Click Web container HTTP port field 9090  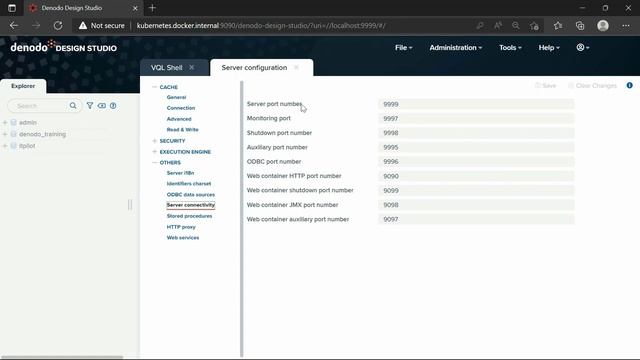[476, 176]
